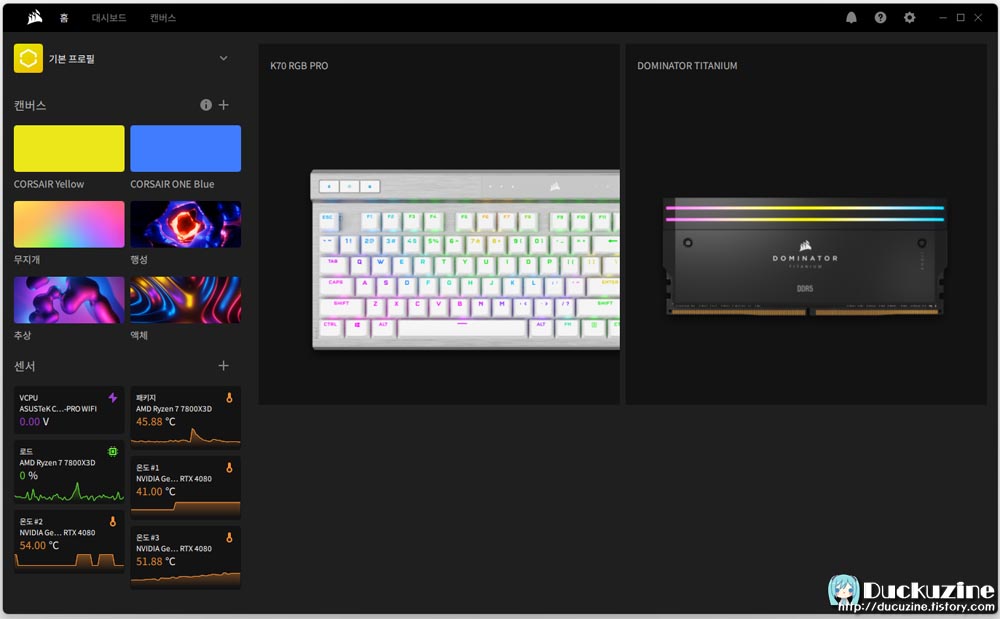
Task: Click the 로드 CPU load graph
Action: pos(69,493)
